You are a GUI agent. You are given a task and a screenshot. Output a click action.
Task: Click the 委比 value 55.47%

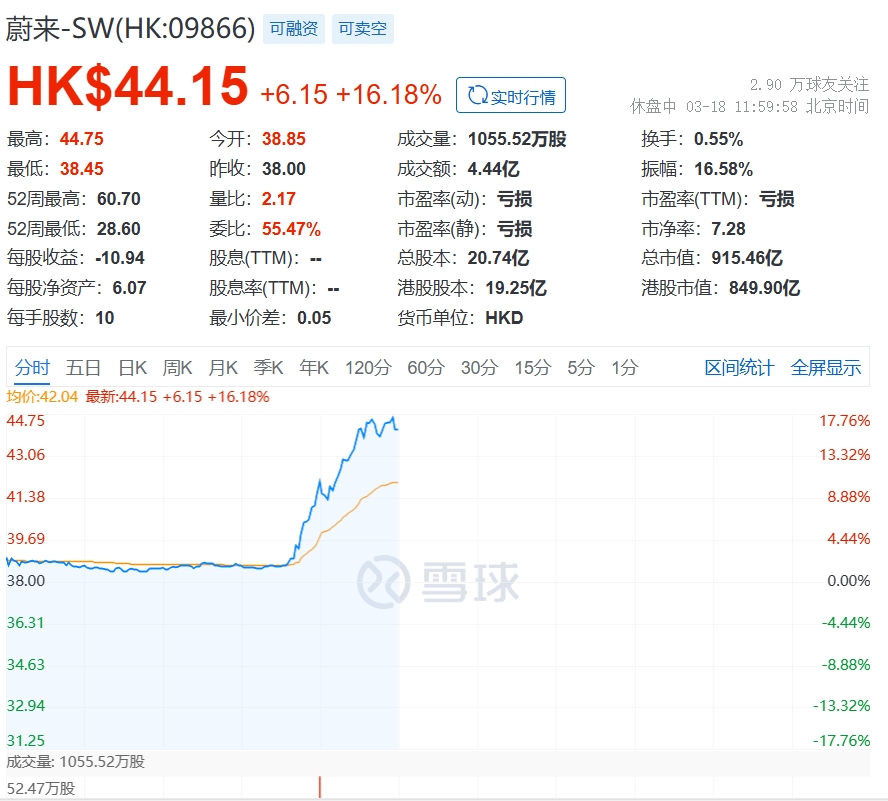291,229
